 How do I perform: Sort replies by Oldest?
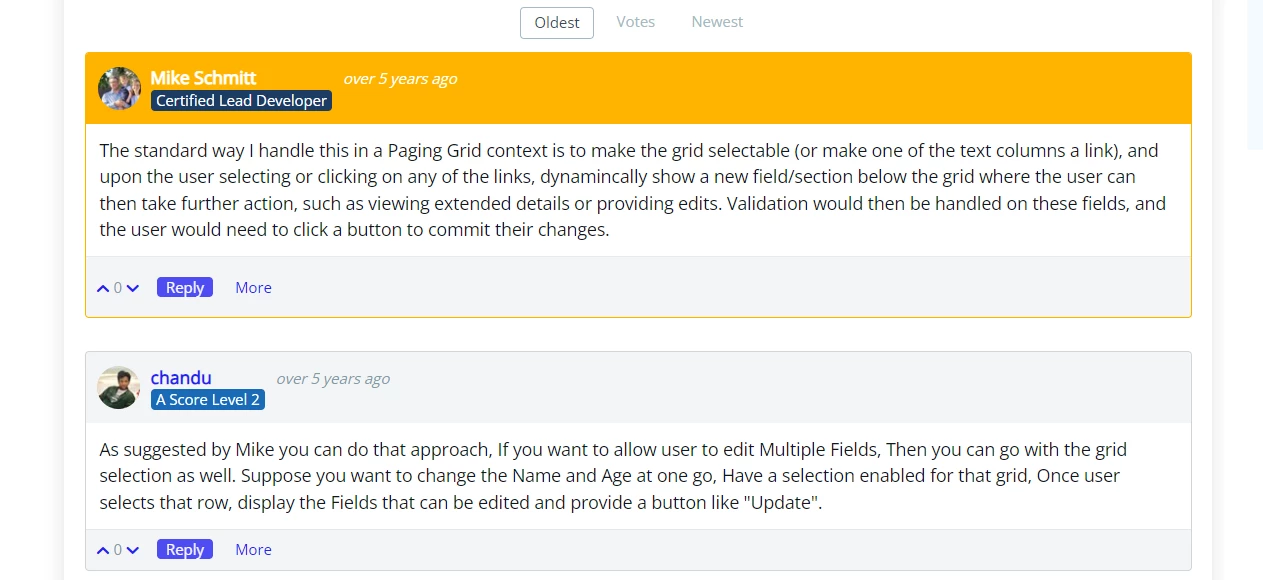point(557,22)
